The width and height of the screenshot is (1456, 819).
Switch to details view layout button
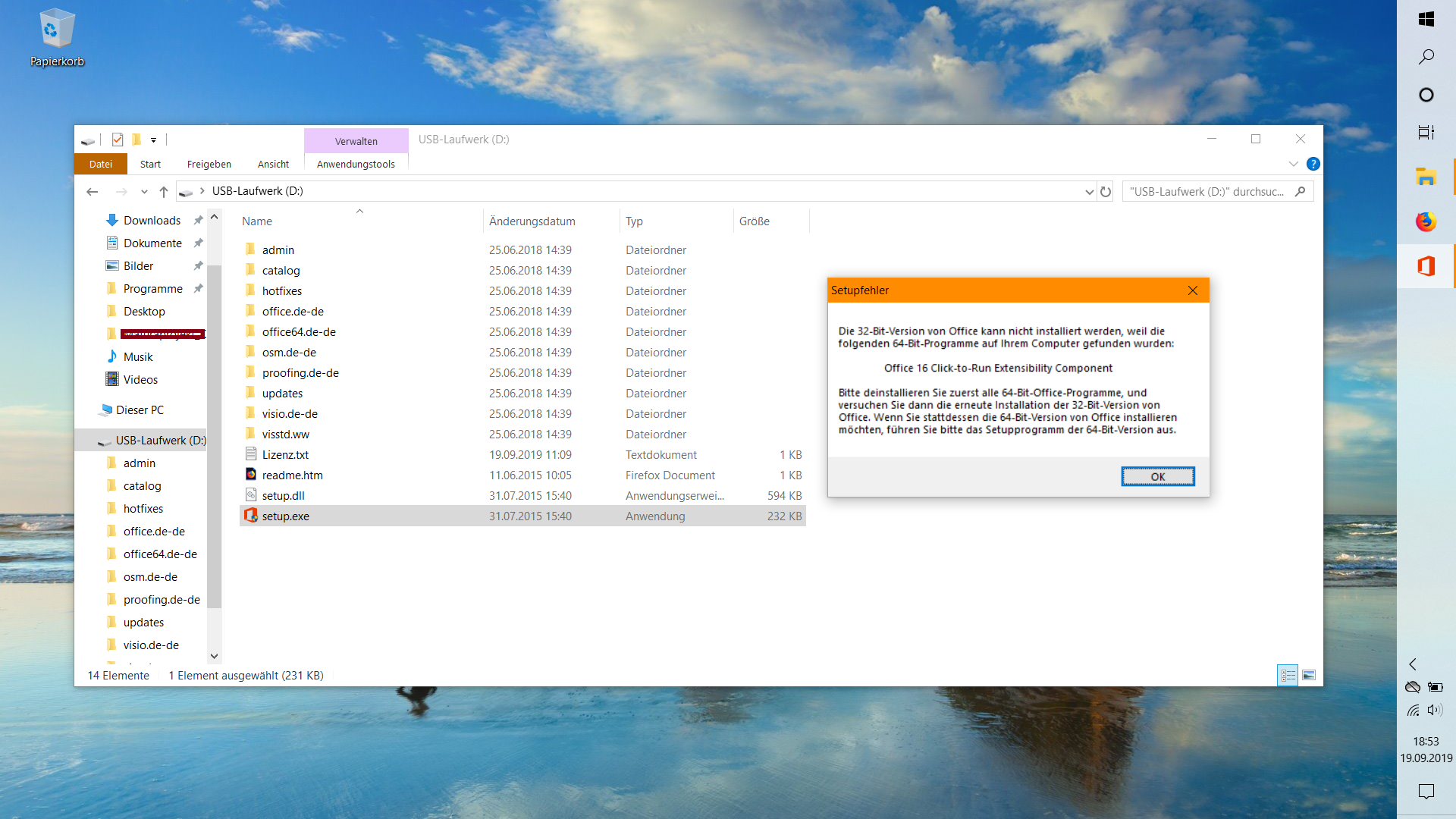[x=1288, y=675]
